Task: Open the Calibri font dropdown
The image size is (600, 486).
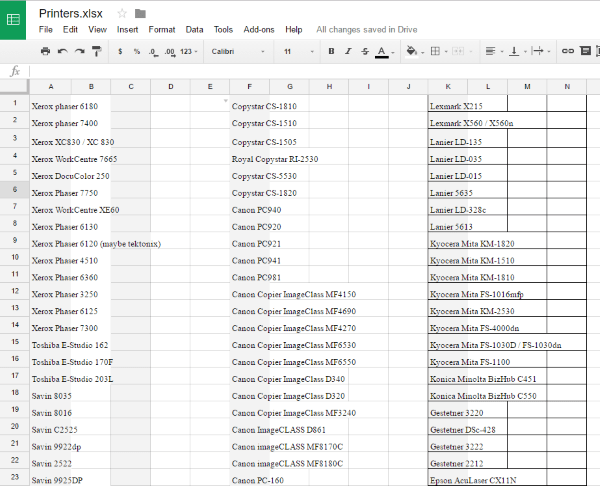Action: point(236,50)
